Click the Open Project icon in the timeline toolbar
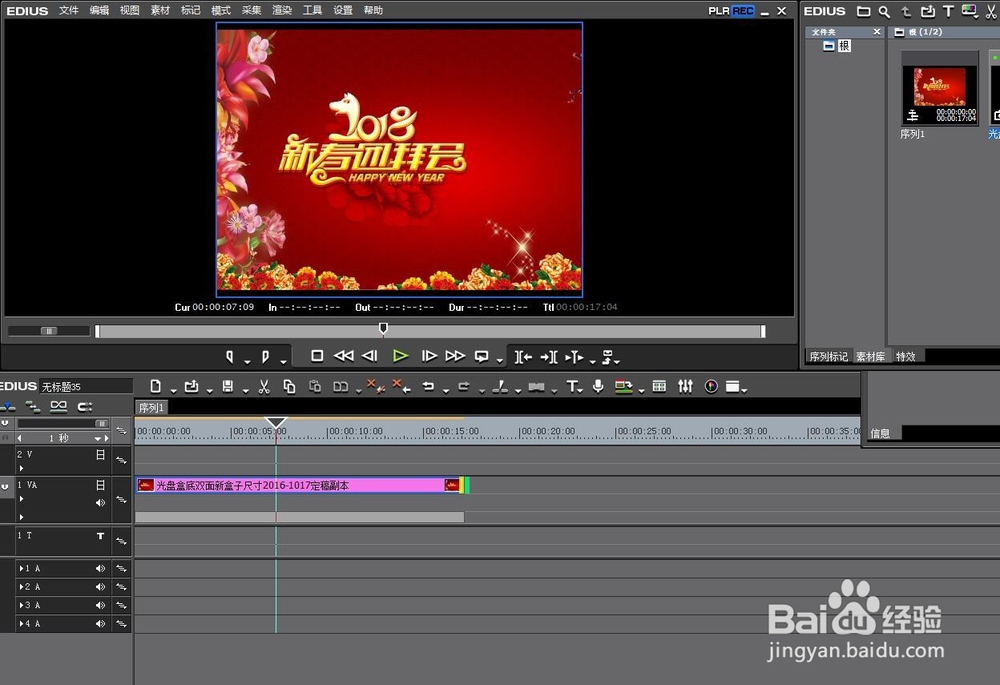This screenshot has height=685, width=1000. click(x=191, y=387)
